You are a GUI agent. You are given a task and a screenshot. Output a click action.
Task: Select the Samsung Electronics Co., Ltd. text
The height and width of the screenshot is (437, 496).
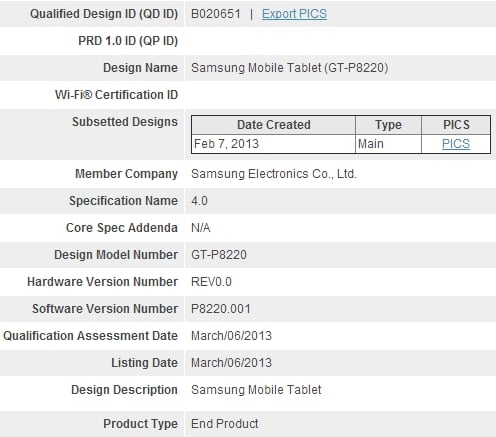(x=274, y=174)
